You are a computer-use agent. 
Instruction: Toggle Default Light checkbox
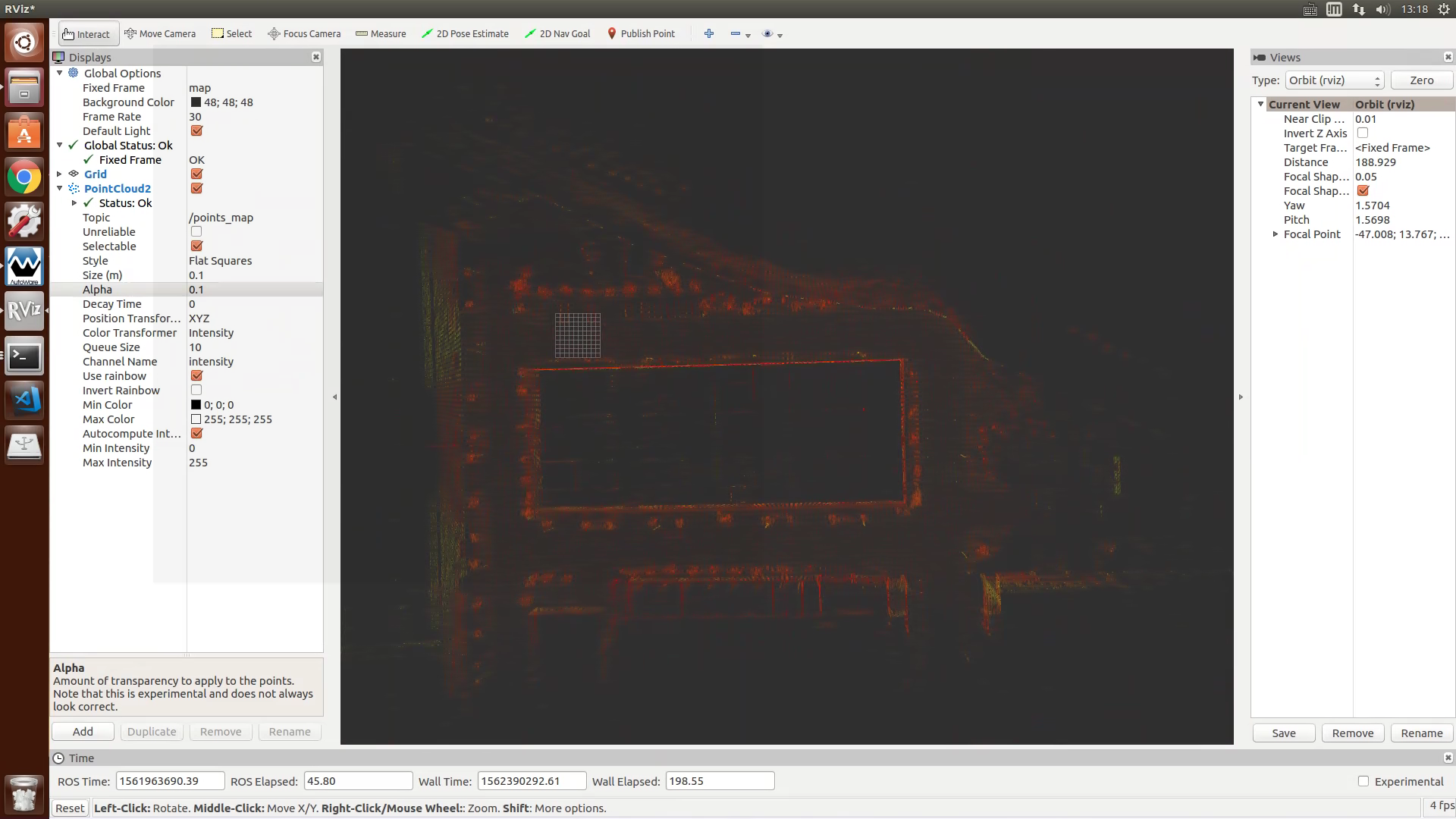coord(196,130)
